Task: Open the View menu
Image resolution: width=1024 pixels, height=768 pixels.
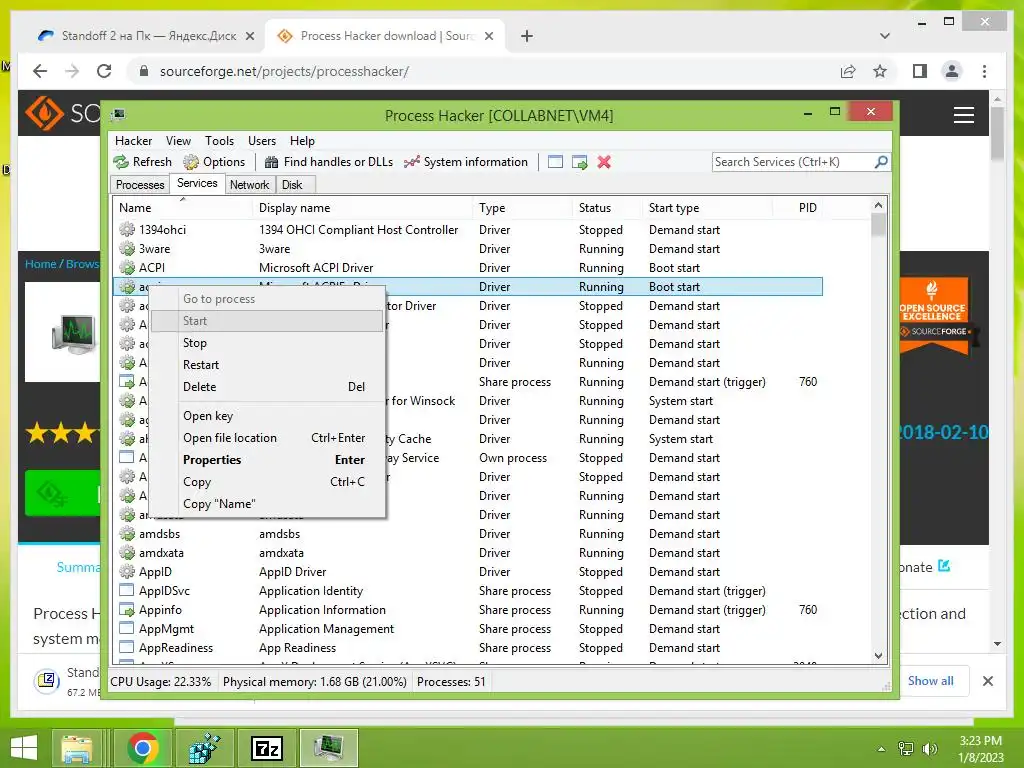Action: pyautogui.click(x=178, y=140)
